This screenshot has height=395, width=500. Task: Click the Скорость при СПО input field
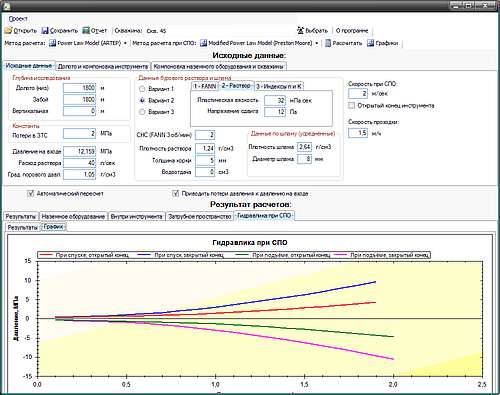[358, 94]
